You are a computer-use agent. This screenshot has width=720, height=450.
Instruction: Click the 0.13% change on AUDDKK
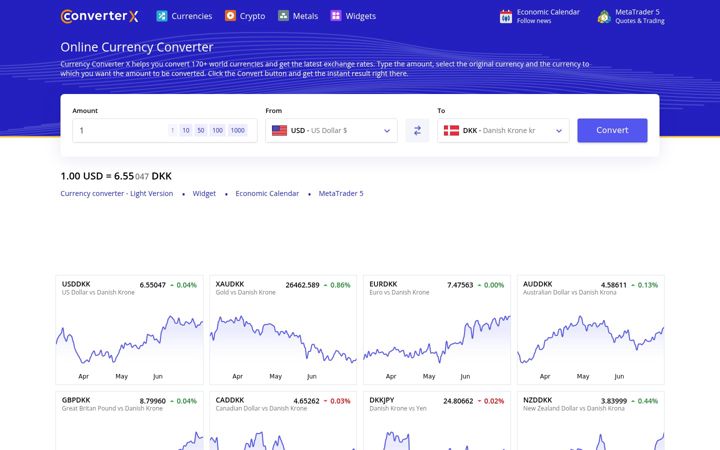pos(648,285)
